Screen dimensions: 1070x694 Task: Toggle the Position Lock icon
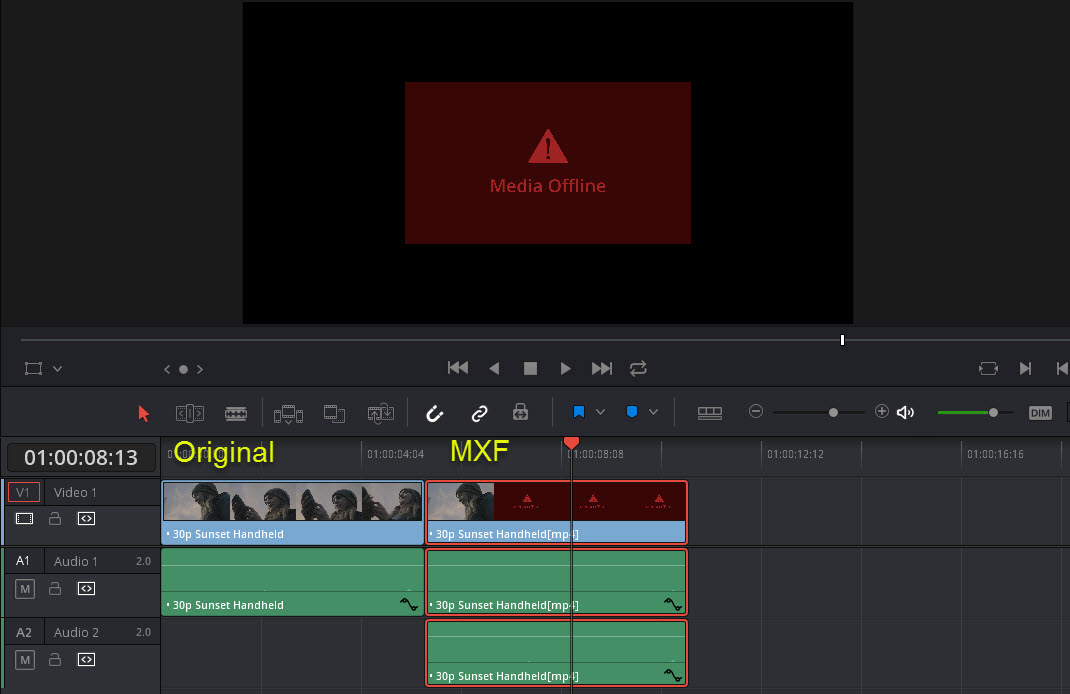pyautogui.click(x=520, y=412)
